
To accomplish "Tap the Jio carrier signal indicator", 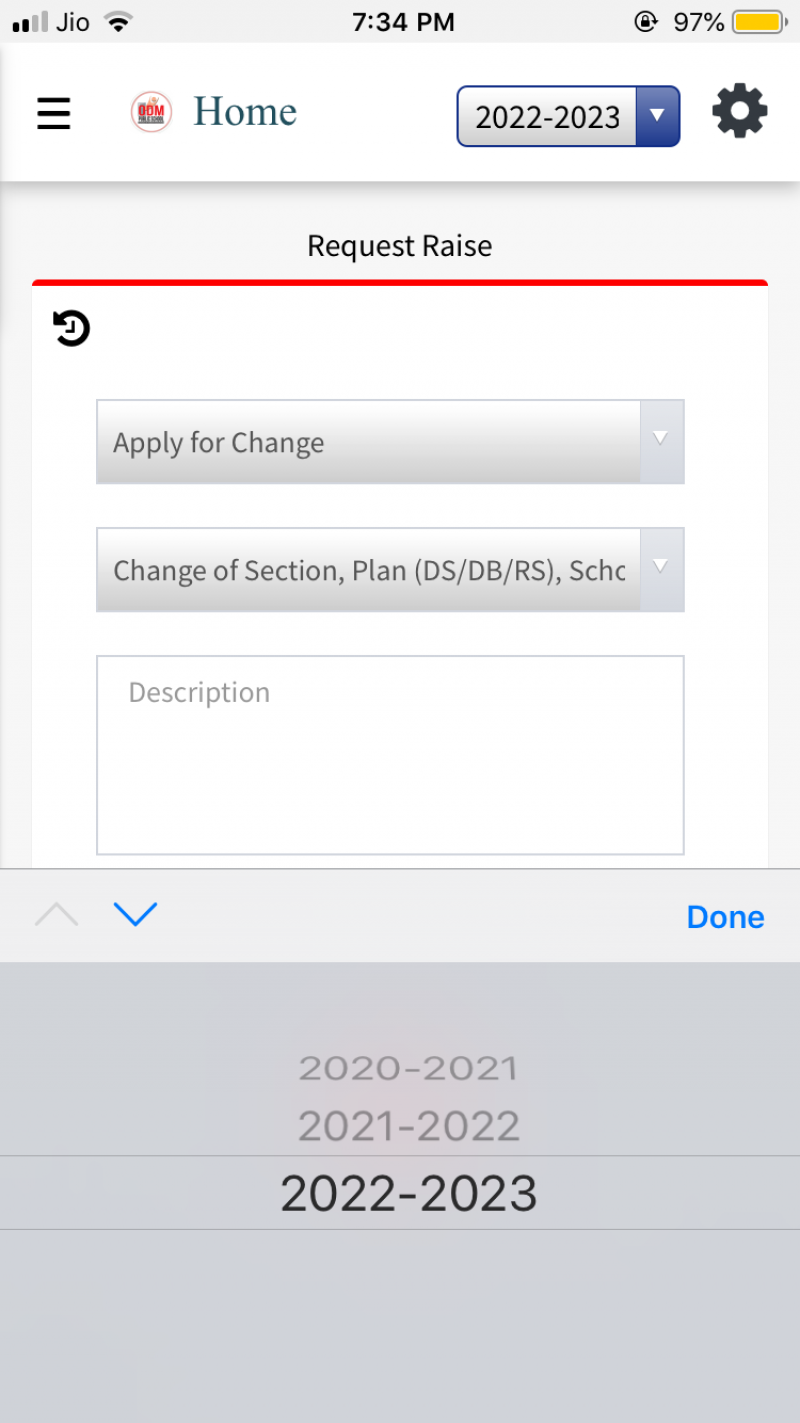I will (52, 22).
